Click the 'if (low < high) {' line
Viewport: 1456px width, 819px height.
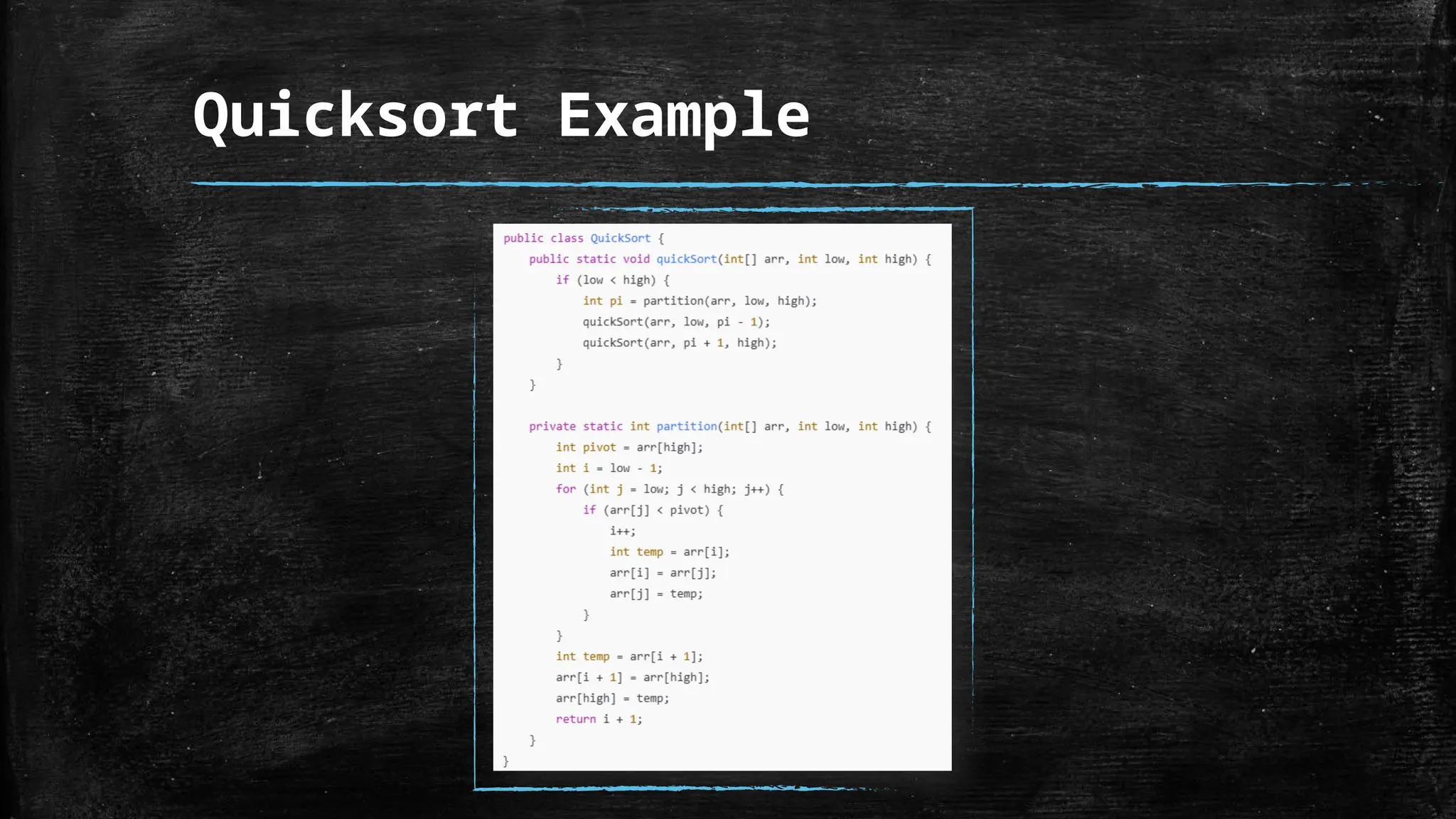point(613,280)
